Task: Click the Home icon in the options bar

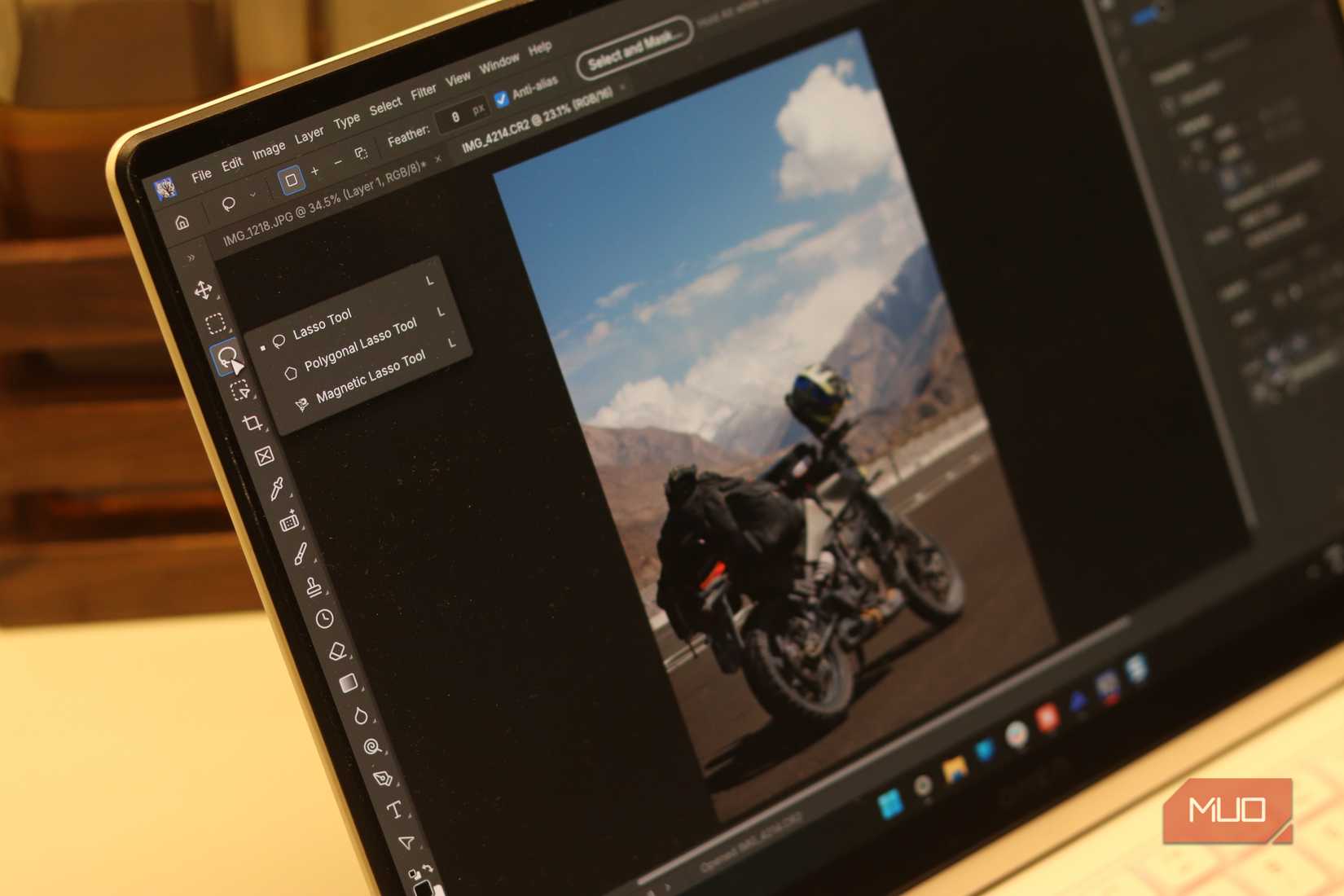Action: pyautogui.click(x=182, y=222)
